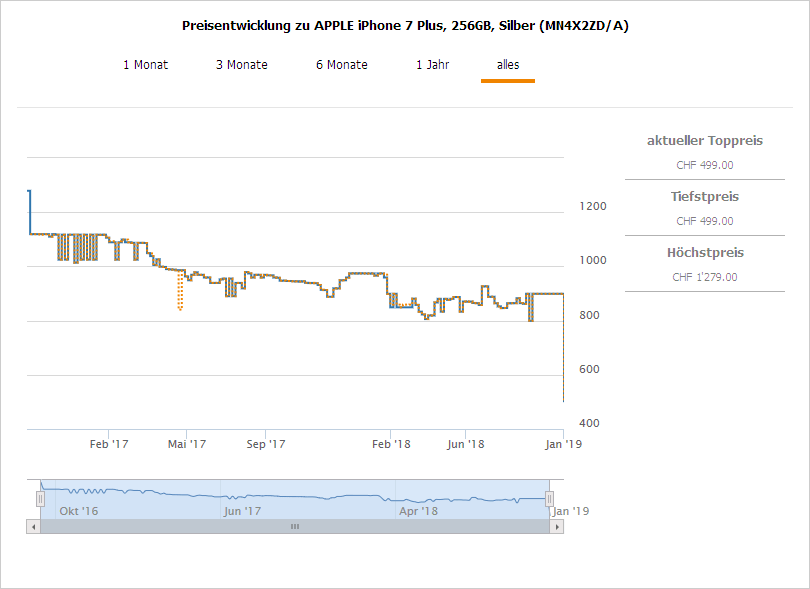The image size is (810, 589).
Task: Click the aktueller Toppreis label
Action: click(x=704, y=141)
